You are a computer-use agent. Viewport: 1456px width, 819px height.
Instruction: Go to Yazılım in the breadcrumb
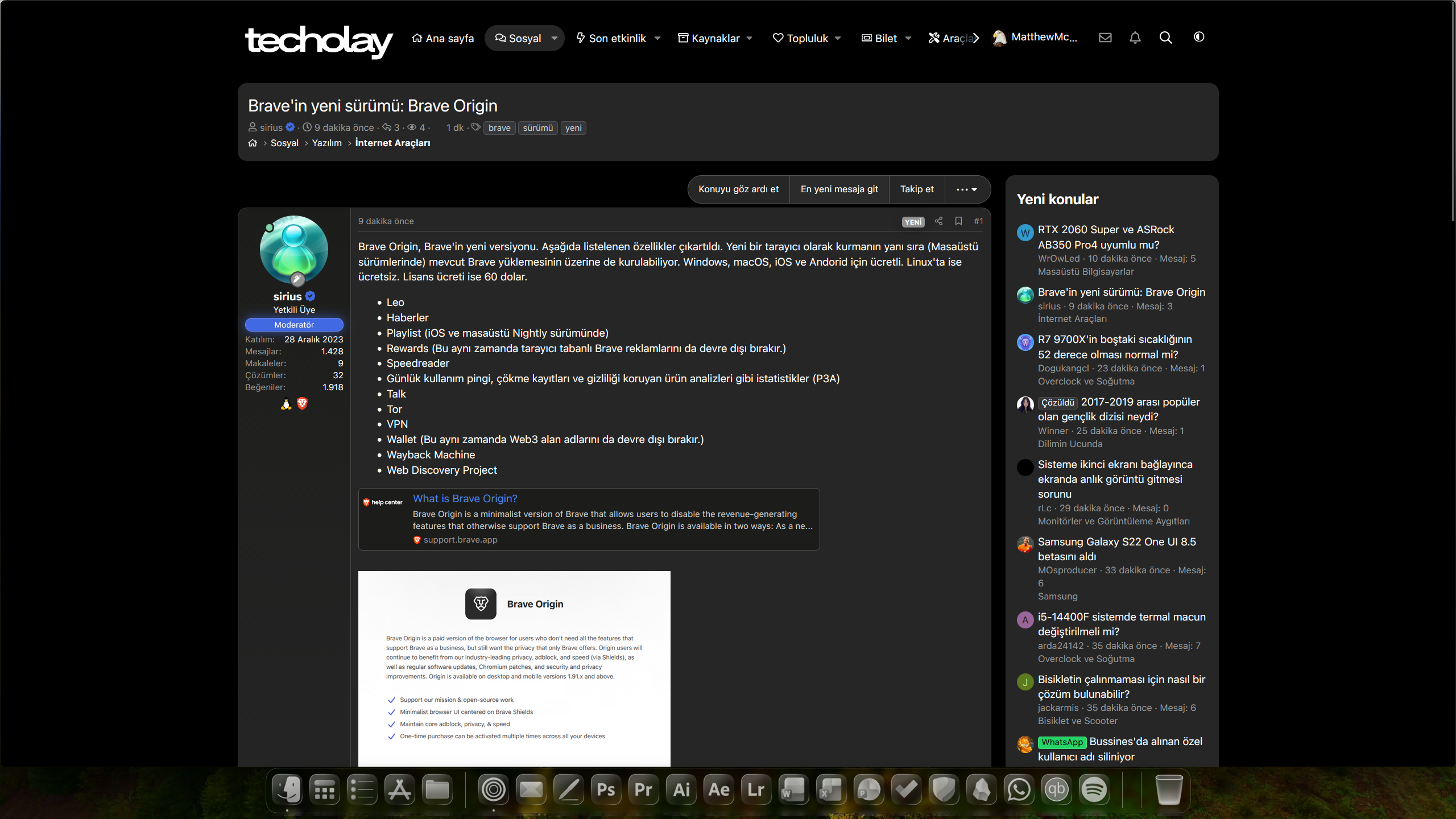tap(326, 143)
